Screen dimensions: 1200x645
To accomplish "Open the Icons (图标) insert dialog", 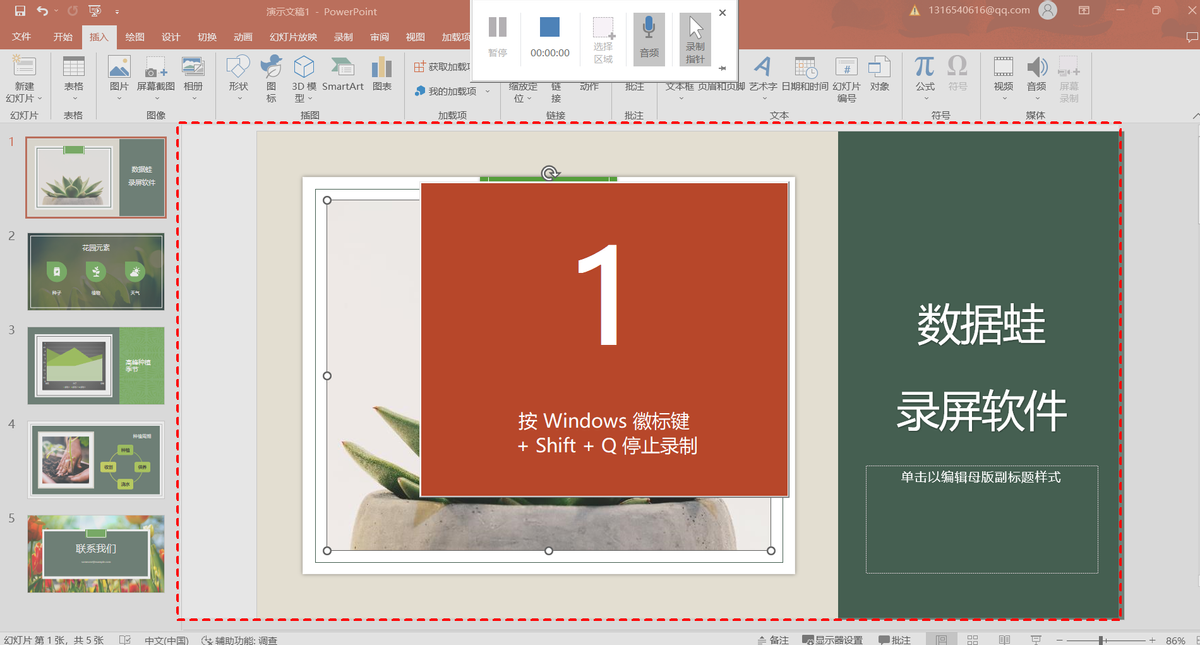I will coord(271,79).
